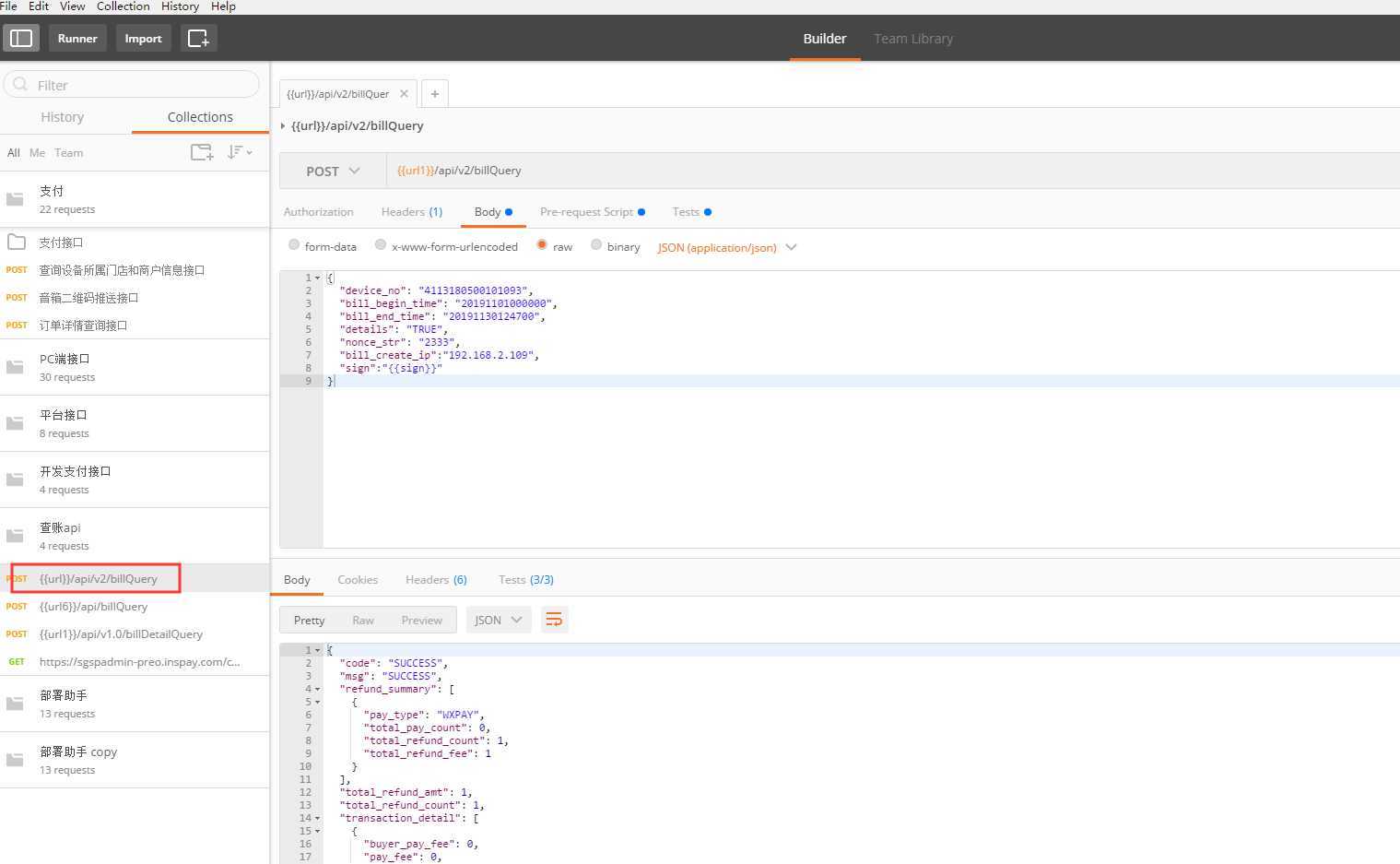Open the POST method dropdown
Image resolution: width=1400 pixels, height=864 pixels.
pos(333,171)
